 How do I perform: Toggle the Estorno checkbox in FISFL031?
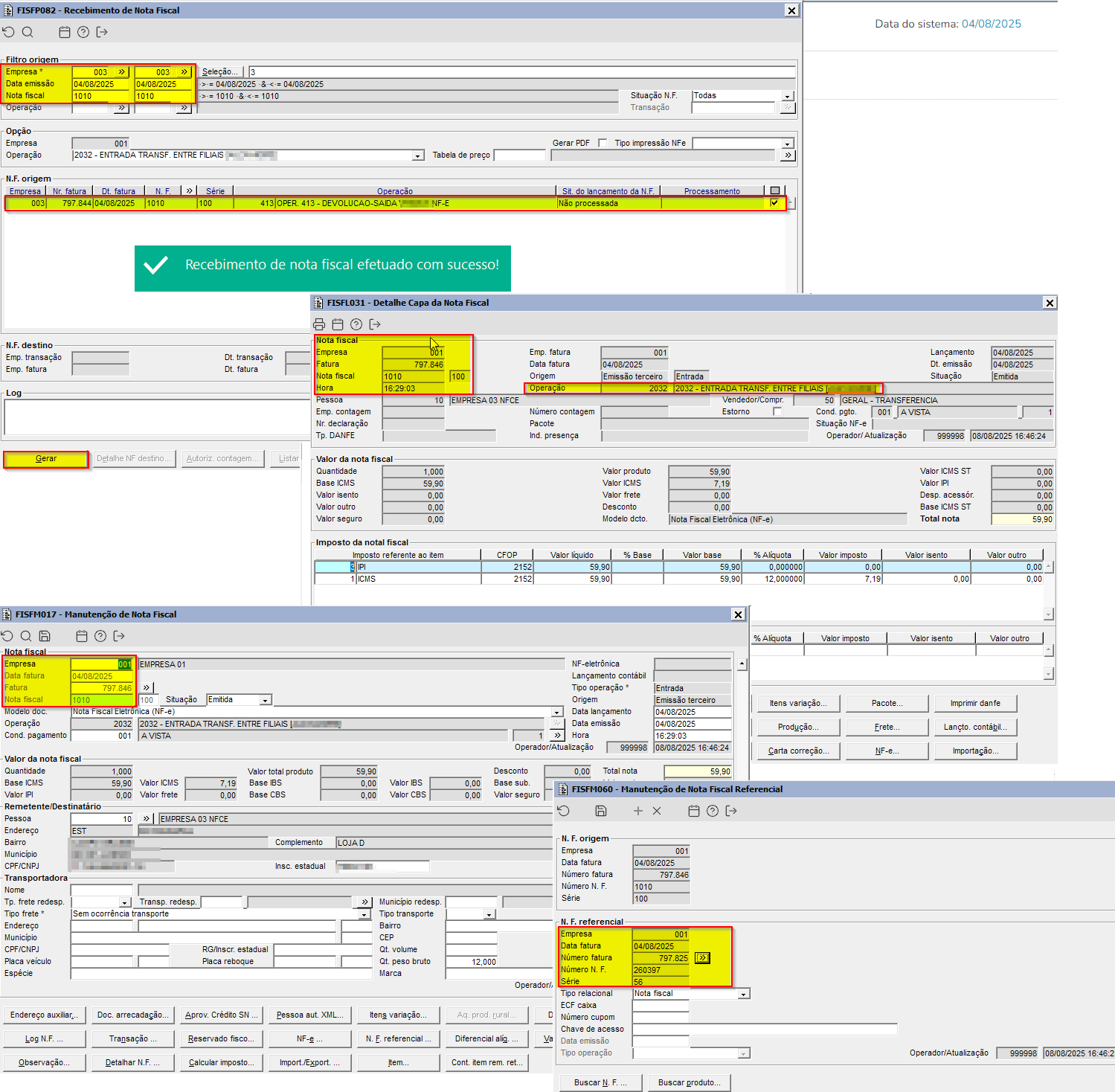777,411
